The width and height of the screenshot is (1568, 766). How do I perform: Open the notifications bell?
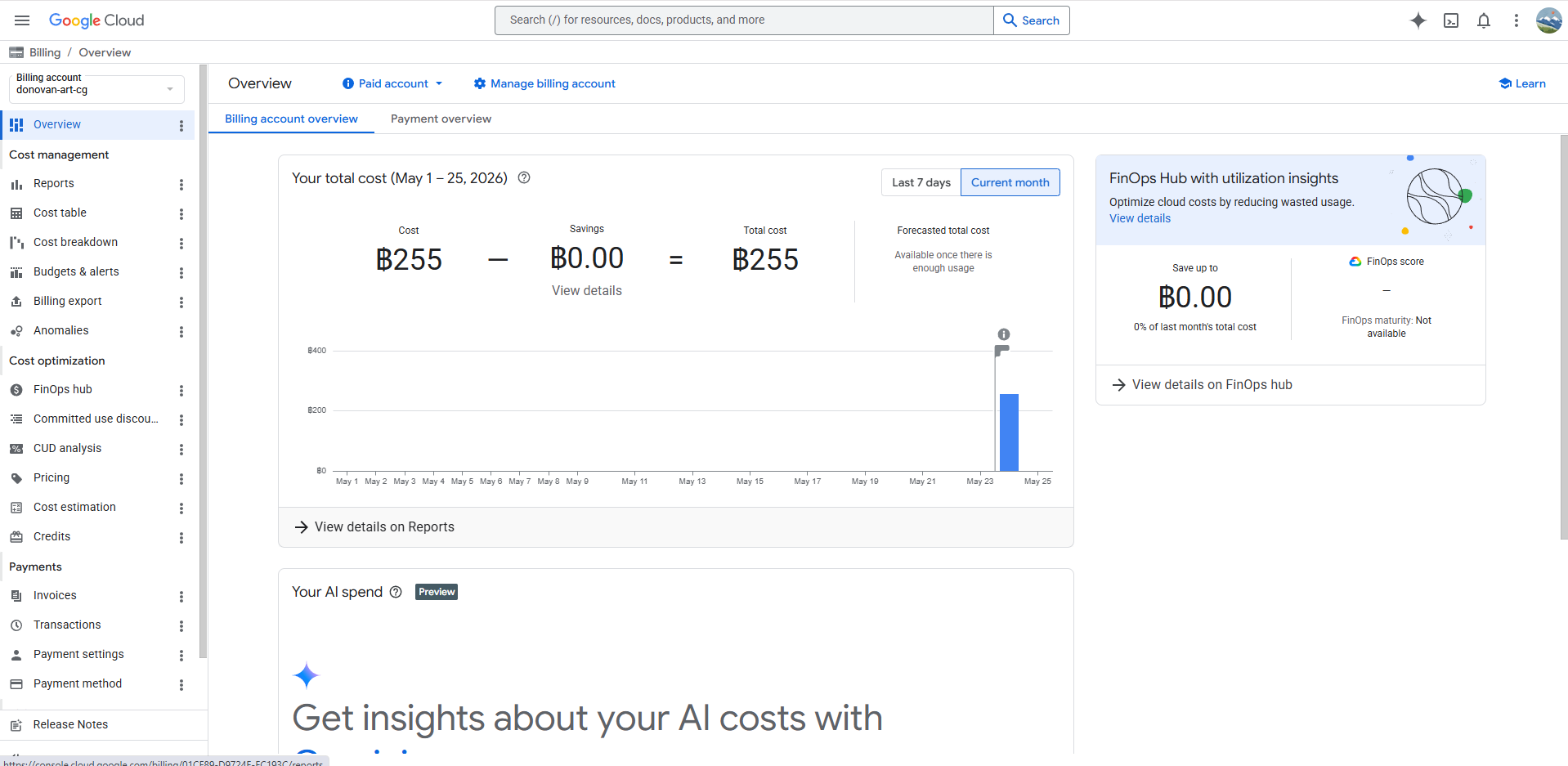pos(1484,20)
